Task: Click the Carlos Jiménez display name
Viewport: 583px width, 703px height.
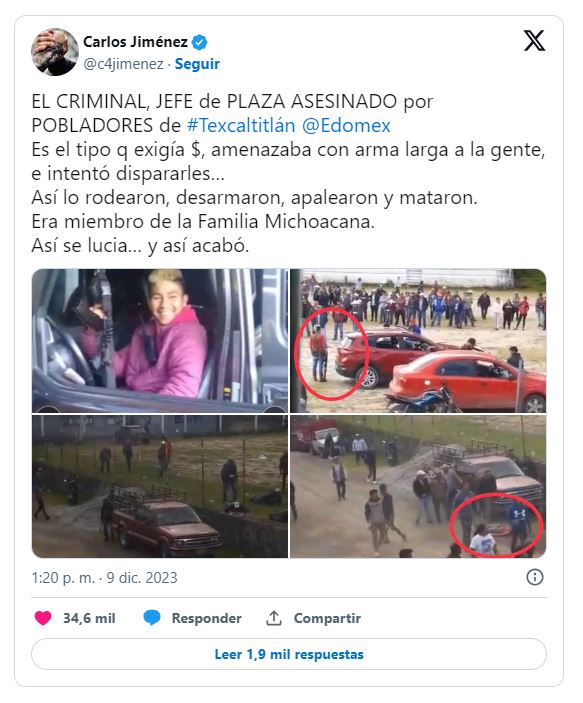Action: click(135, 42)
